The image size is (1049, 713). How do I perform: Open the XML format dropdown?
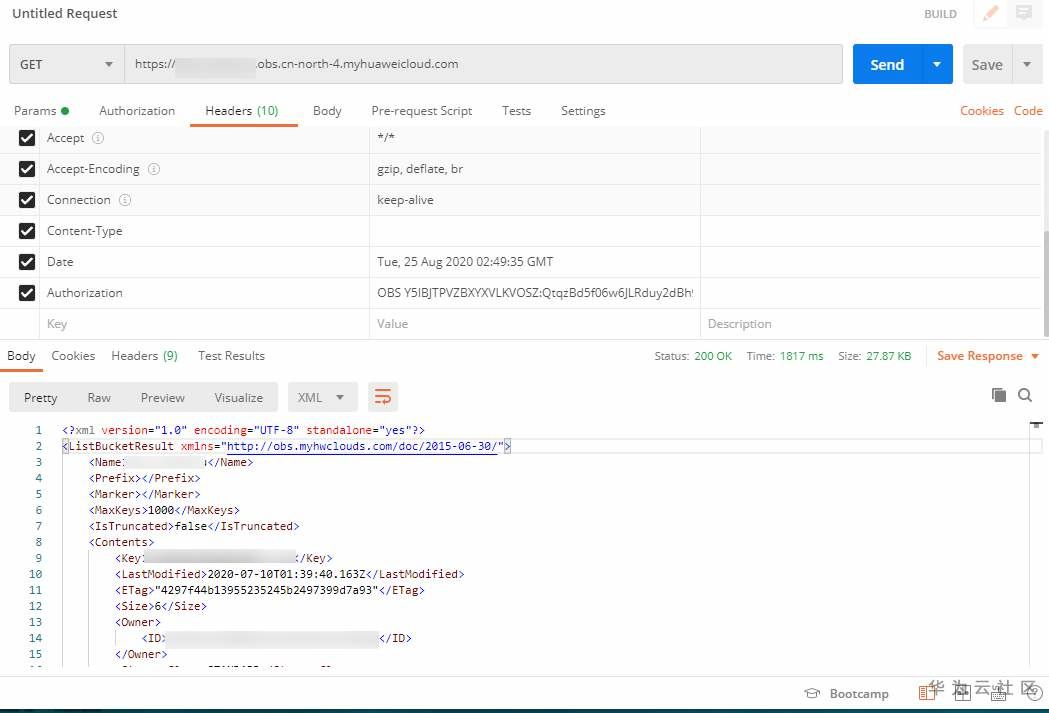pos(322,397)
